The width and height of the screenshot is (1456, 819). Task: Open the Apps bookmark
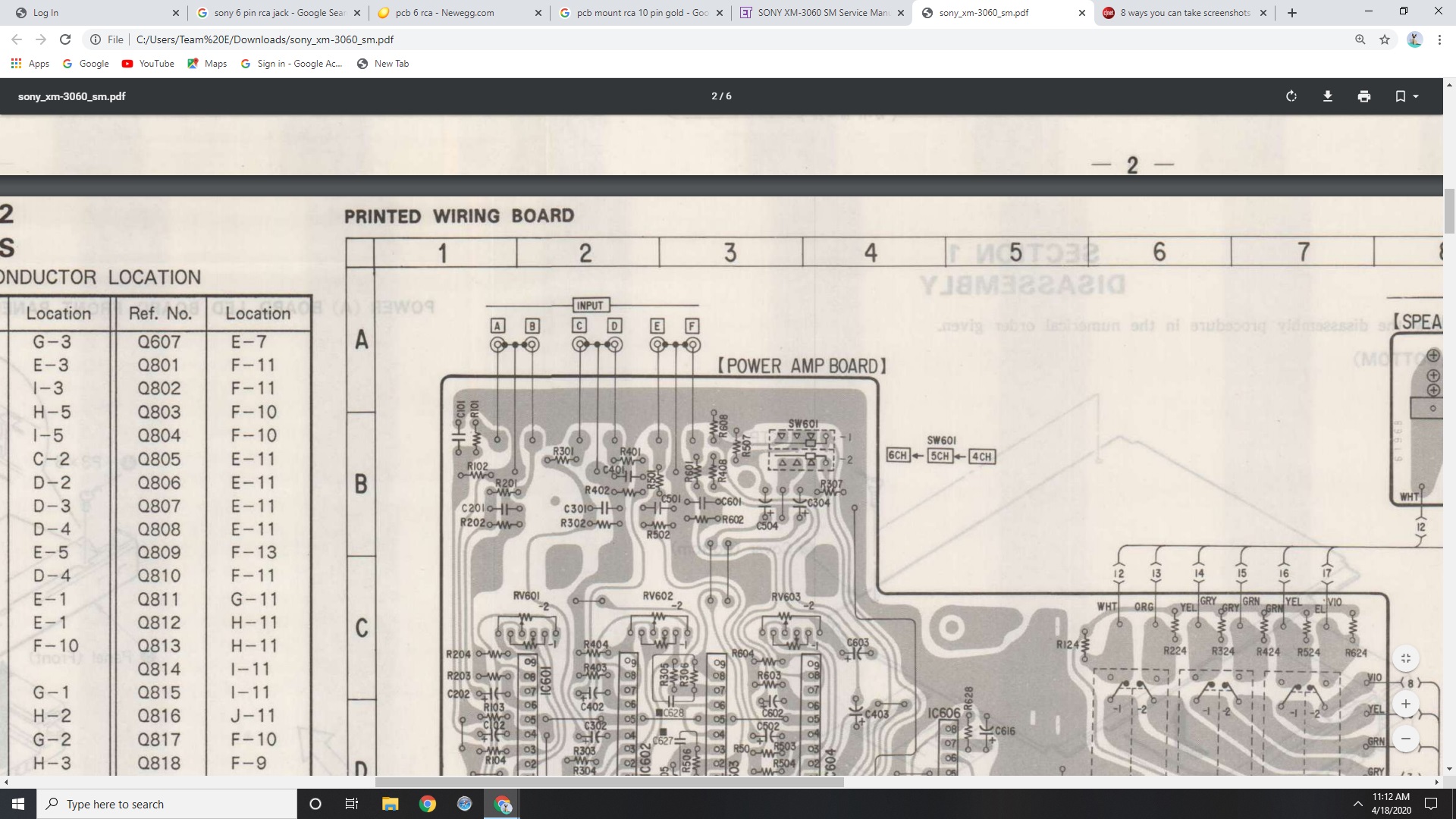30,64
